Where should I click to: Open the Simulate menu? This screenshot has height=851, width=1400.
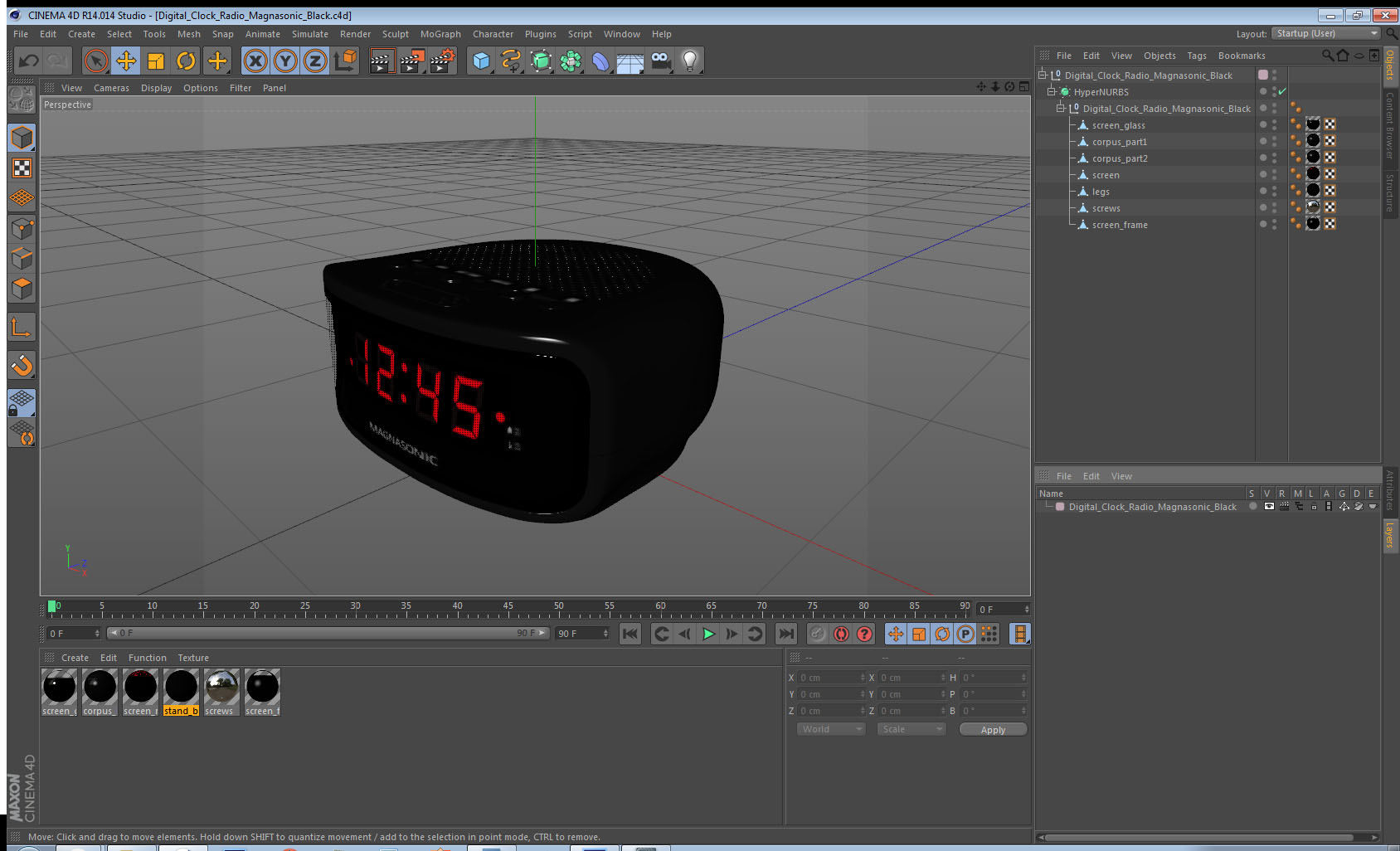tap(310, 34)
